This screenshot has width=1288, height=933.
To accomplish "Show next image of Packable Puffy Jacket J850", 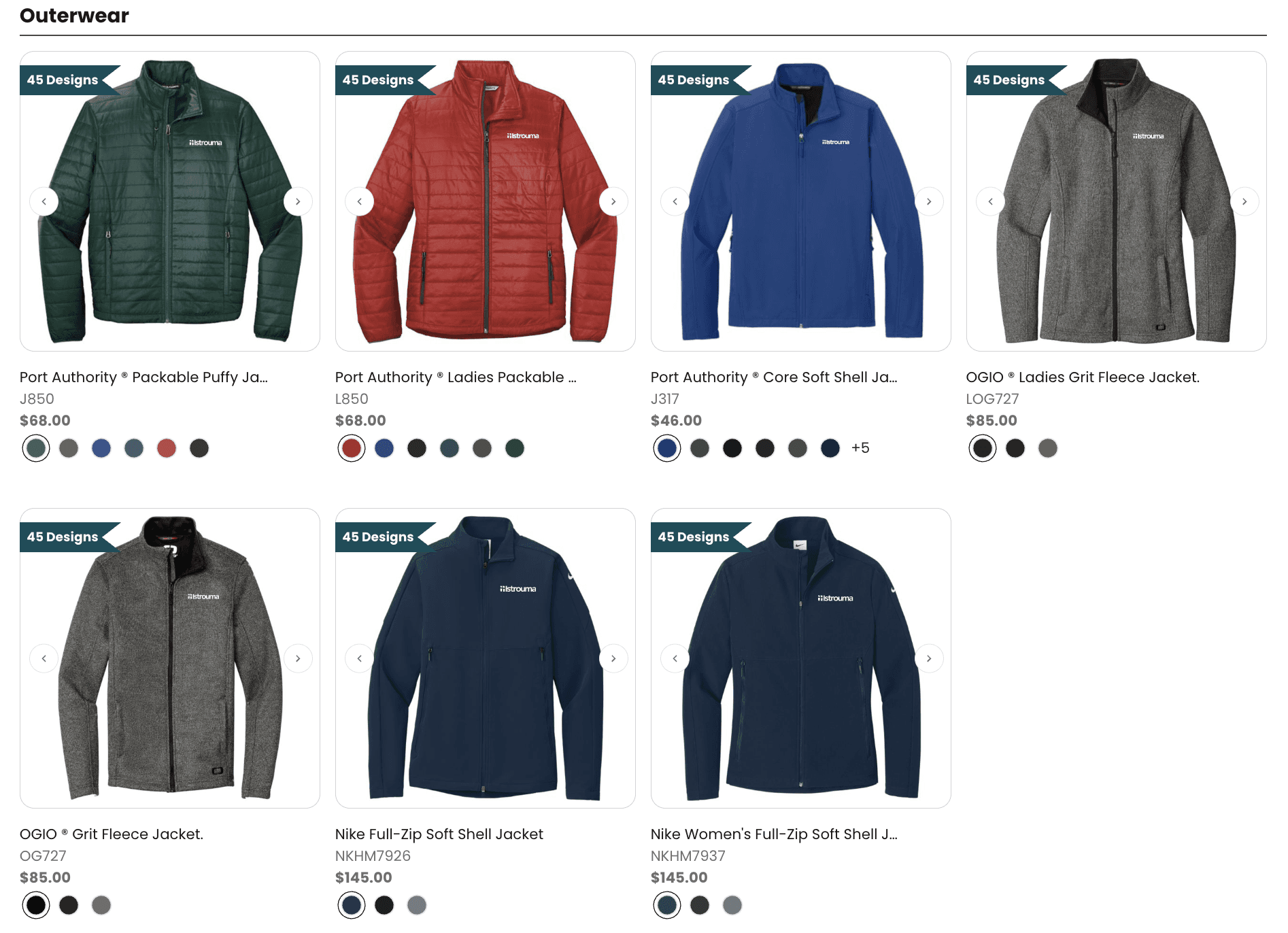I will click(x=298, y=201).
